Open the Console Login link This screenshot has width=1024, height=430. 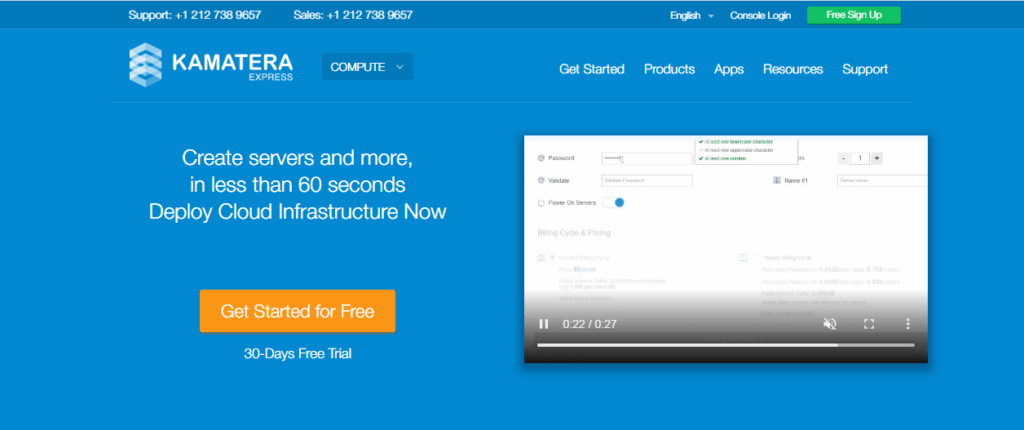[760, 15]
